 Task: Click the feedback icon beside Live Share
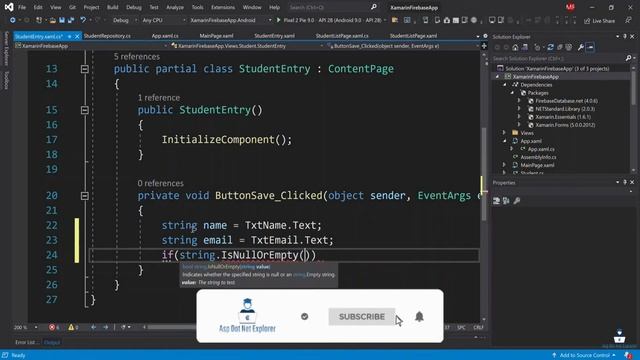tap(629, 20)
